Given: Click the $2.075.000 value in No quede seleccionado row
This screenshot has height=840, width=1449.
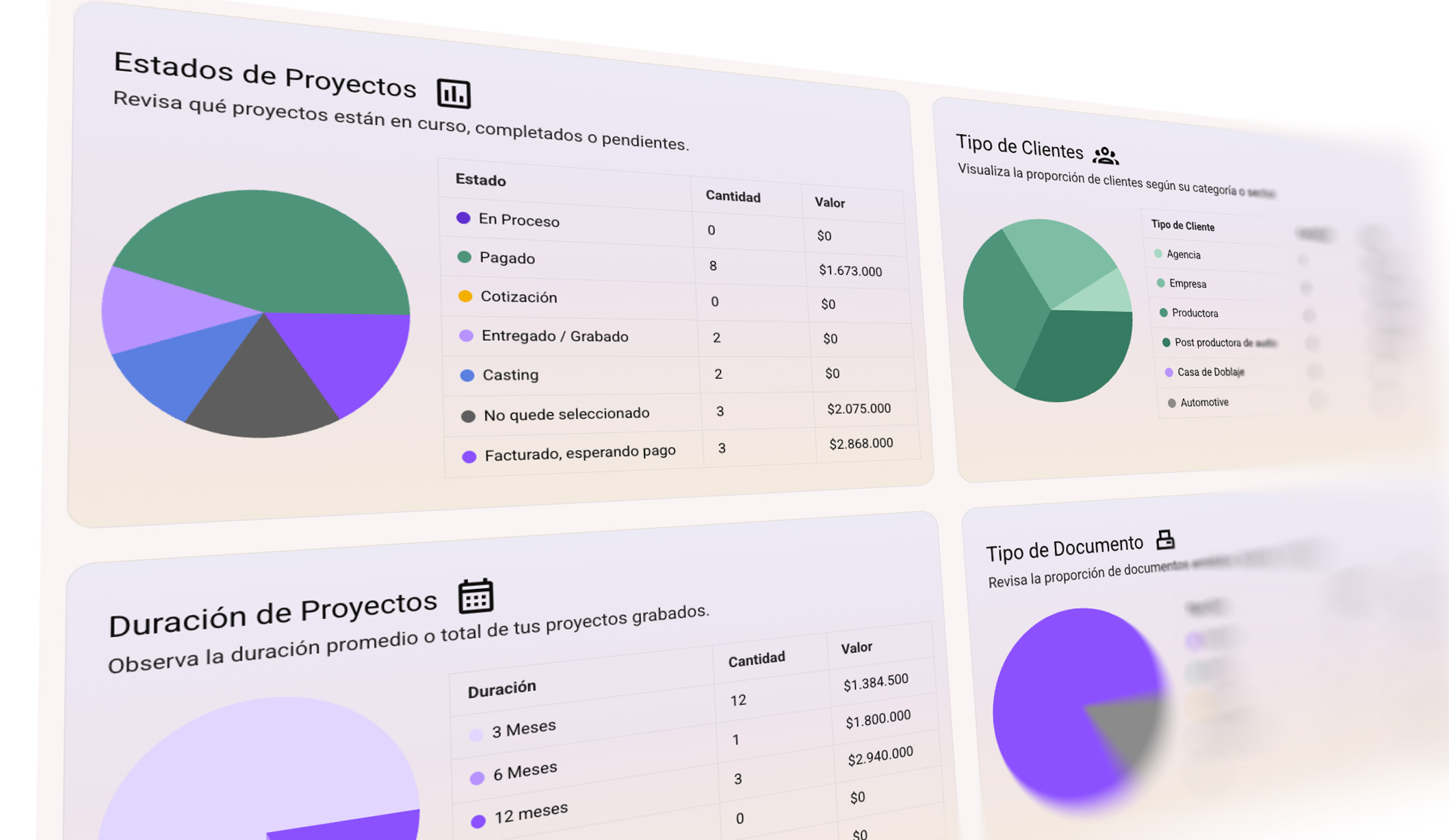Looking at the screenshot, I should 859,408.
